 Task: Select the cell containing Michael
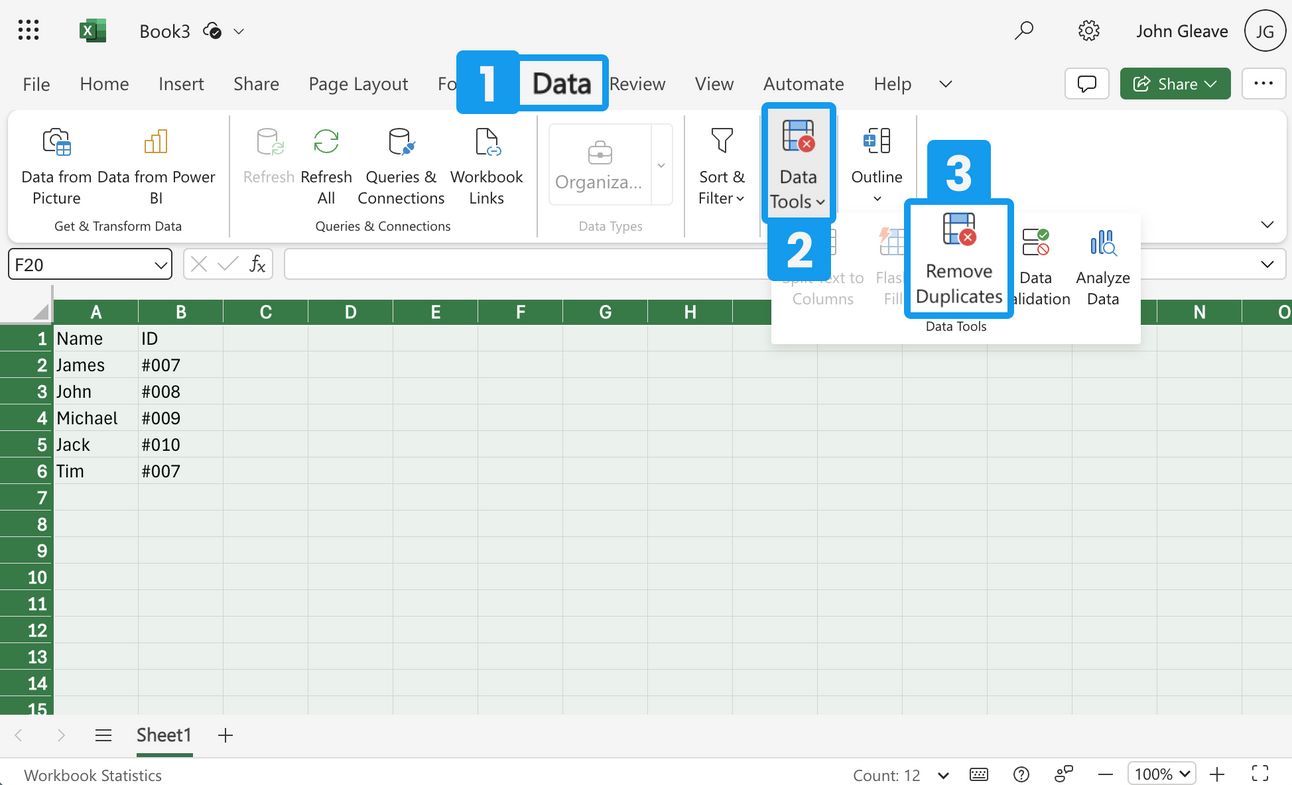click(96, 418)
